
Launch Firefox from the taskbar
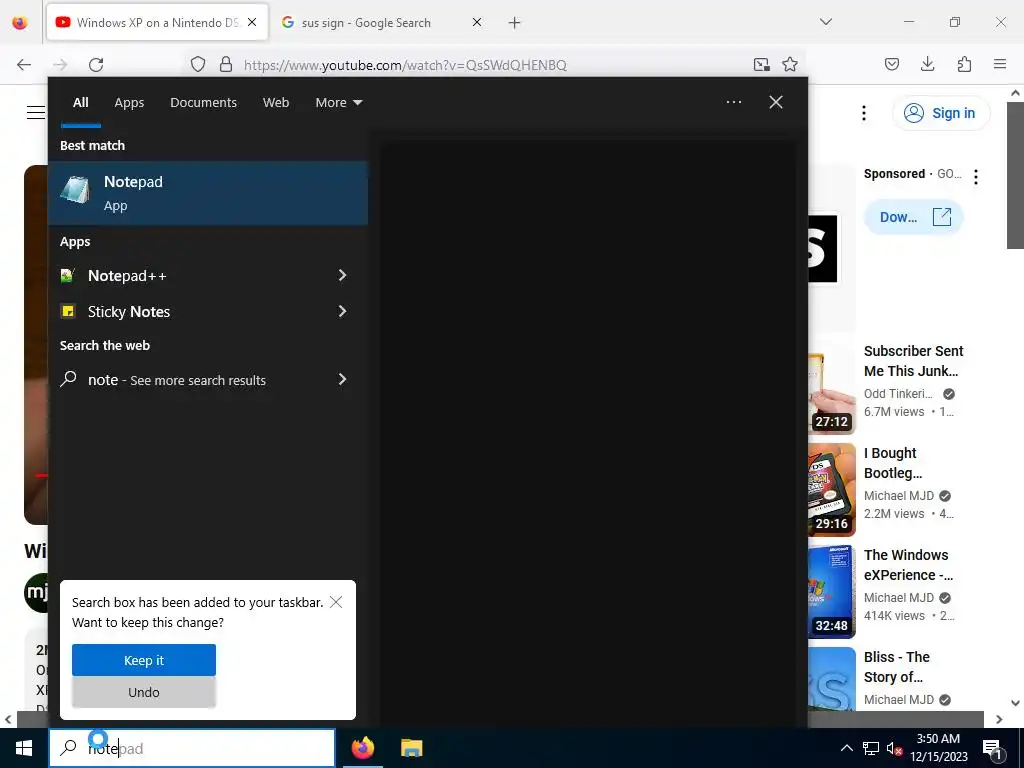tap(363, 748)
